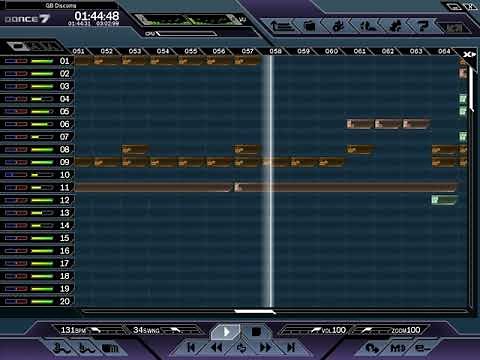Adjust the track 02 volume slider

42,74
